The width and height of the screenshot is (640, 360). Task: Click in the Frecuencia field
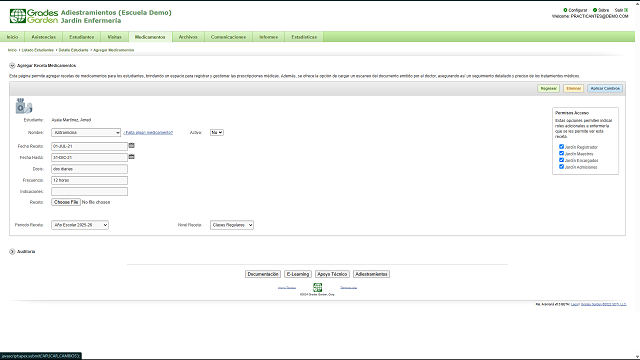pyautogui.click(x=89, y=180)
